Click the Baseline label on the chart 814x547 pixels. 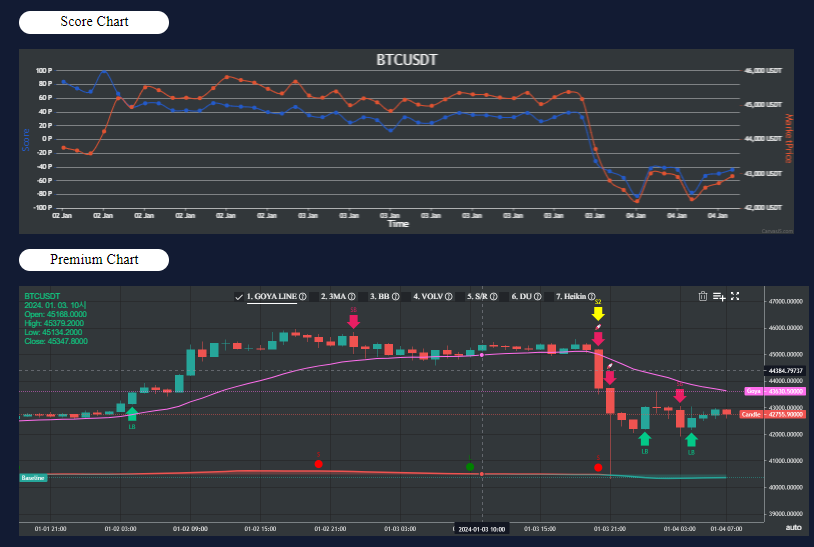(33, 478)
